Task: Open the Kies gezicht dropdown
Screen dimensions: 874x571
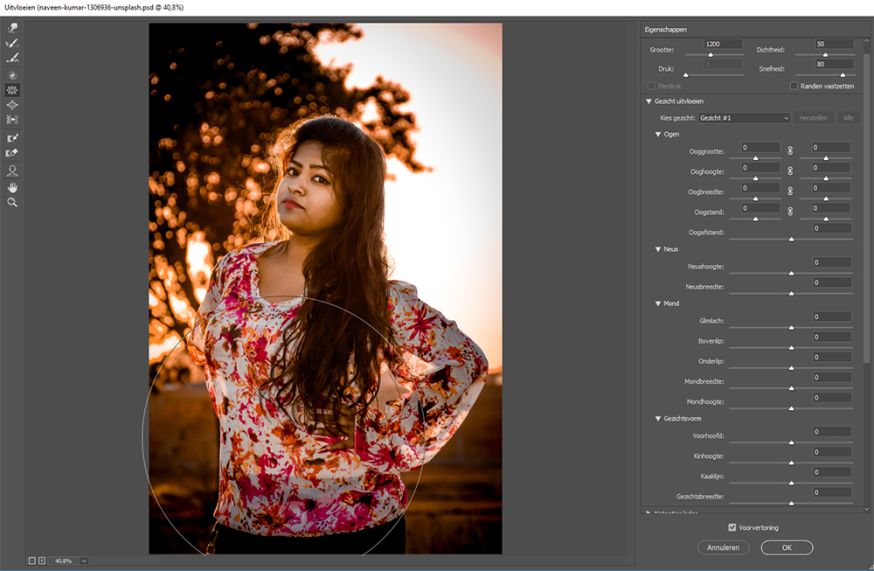Action: pyautogui.click(x=746, y=118)
